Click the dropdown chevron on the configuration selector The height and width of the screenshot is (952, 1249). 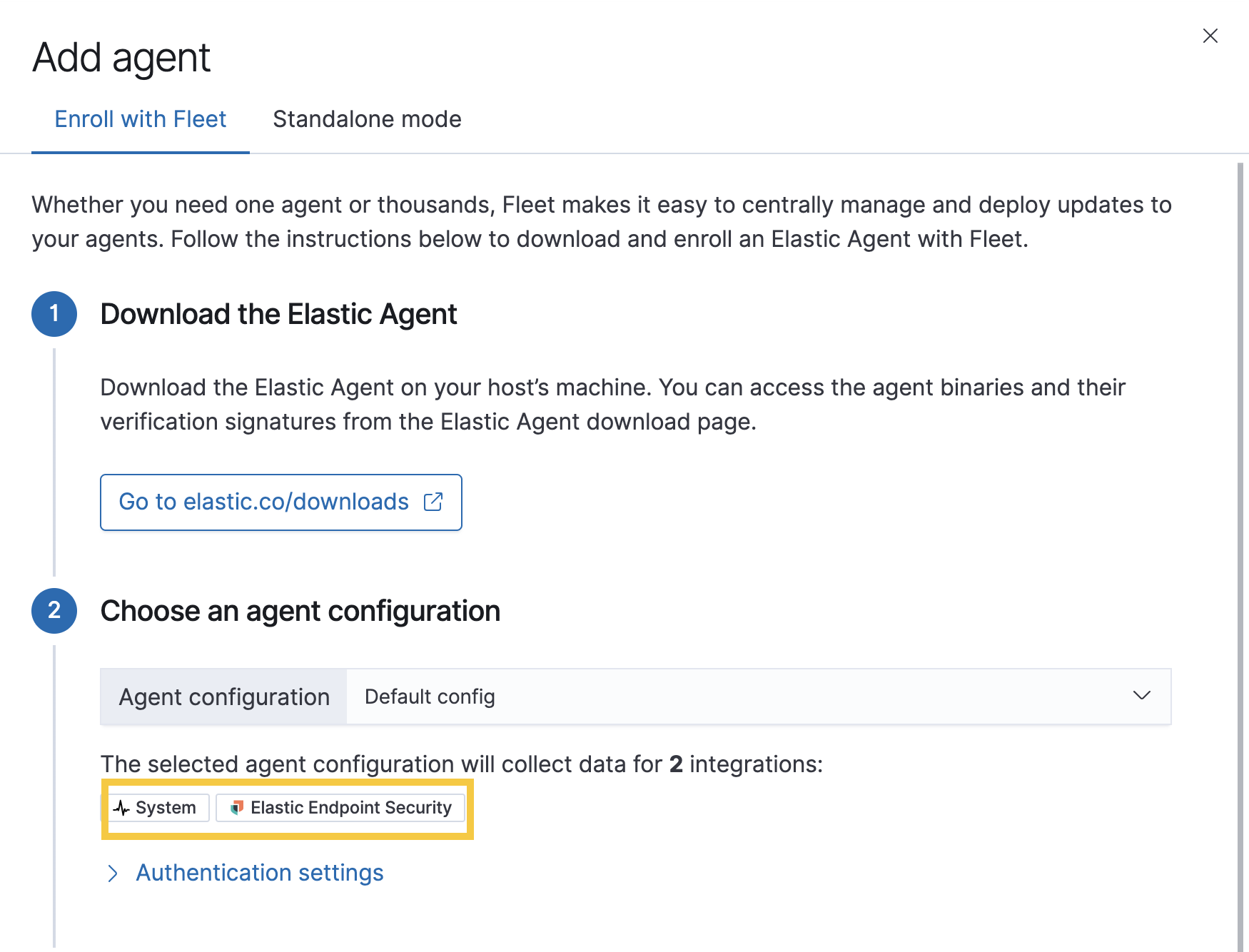coord(1143,696)
